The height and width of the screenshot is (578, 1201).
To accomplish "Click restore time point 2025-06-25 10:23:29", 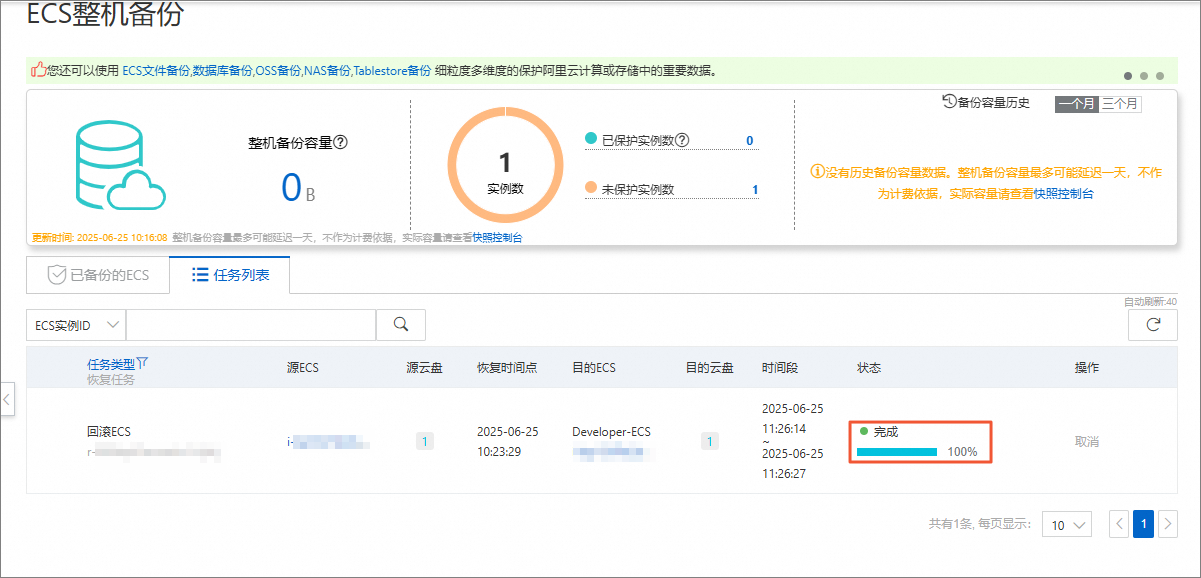I will 508,441.
